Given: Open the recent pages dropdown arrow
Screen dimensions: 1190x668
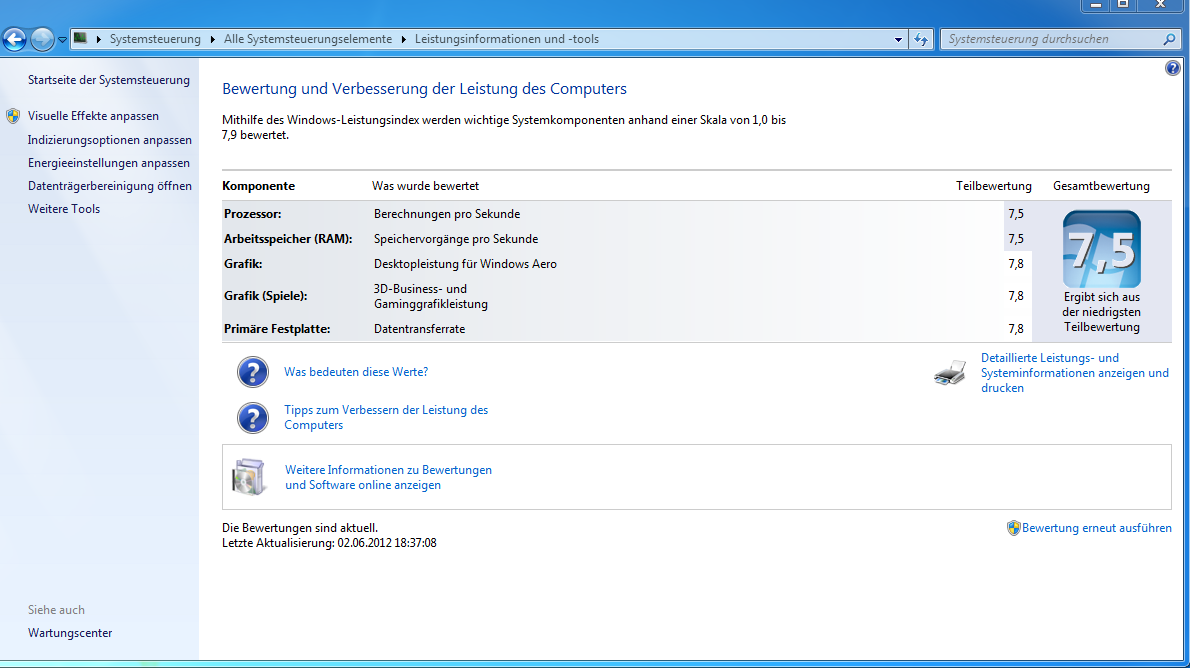Looking at the screenshot, I should click(62, 39).
